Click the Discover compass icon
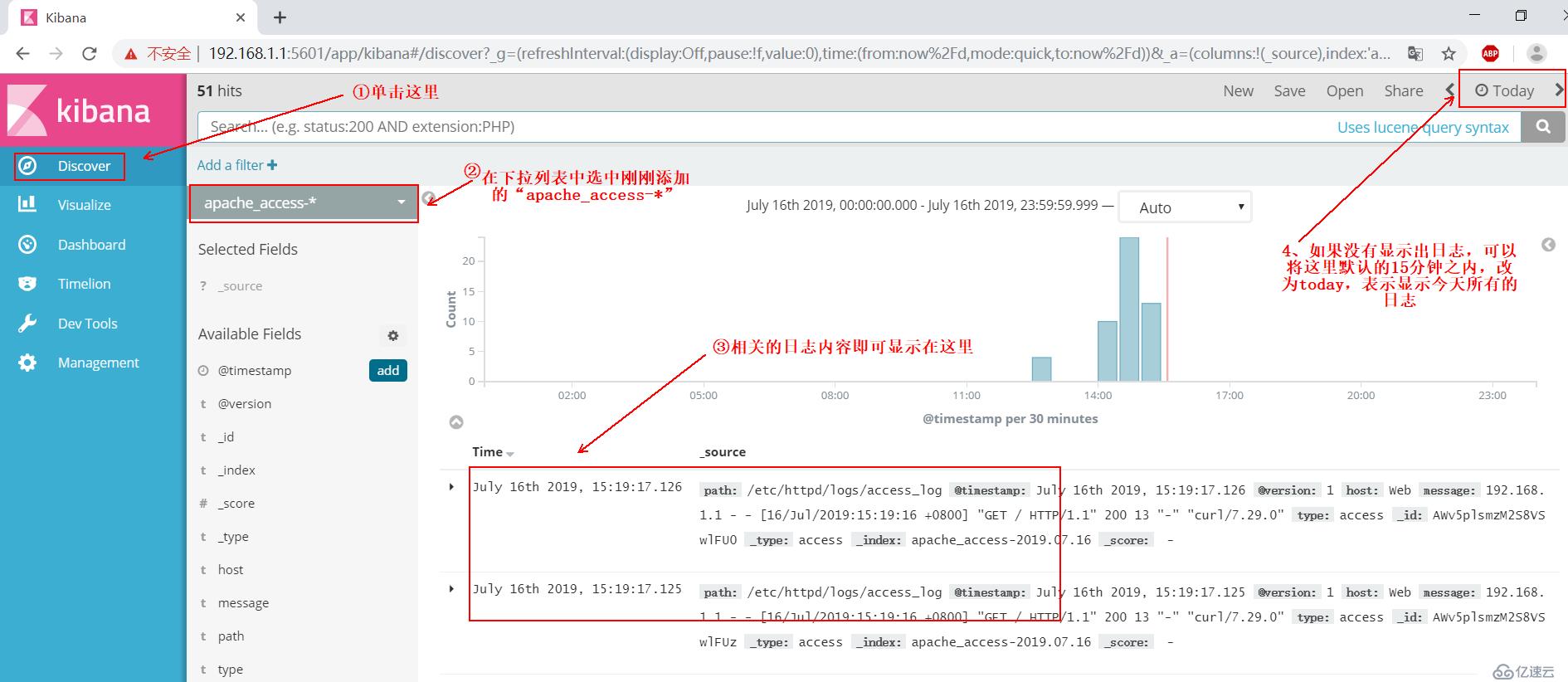1568x682 pixels. coord(27,166)
